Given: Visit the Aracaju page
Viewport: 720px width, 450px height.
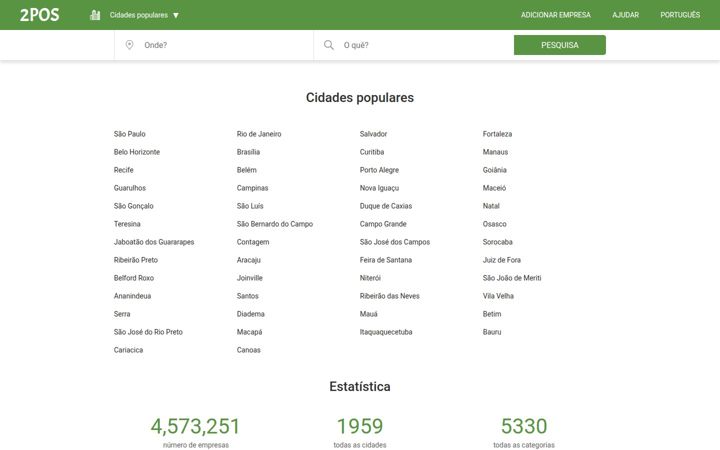Looking at the screenshot, I should click(x=248, y=260).
